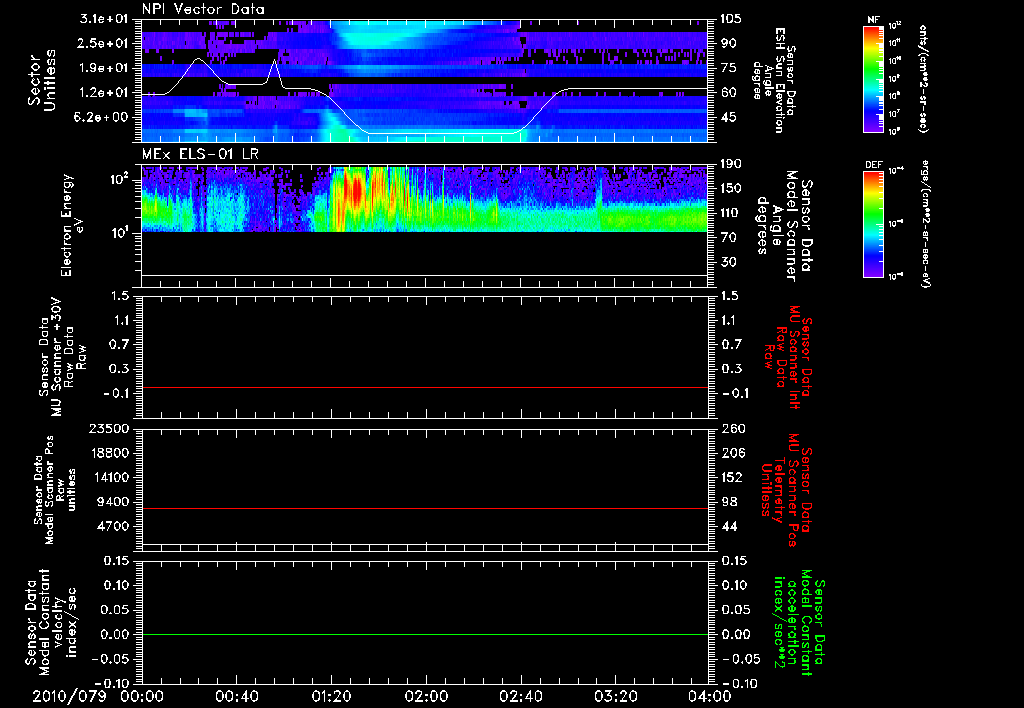Click the '60' sun elevation axis value
Viewport: 1024px width, 708px height.
pos(728,93)
